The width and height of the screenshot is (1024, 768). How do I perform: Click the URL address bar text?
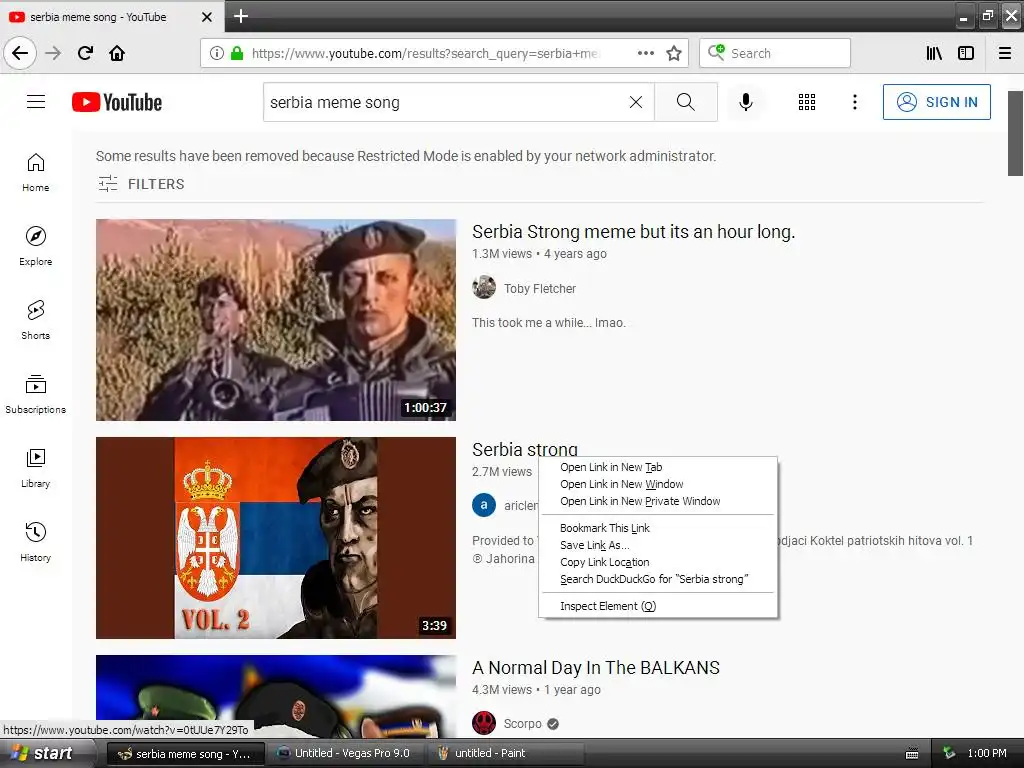click(424, 53)
